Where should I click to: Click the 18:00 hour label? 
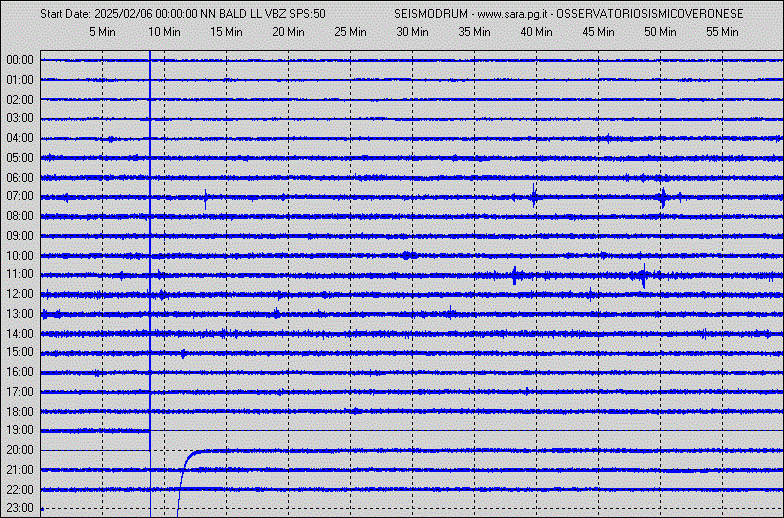coord(20,412)
